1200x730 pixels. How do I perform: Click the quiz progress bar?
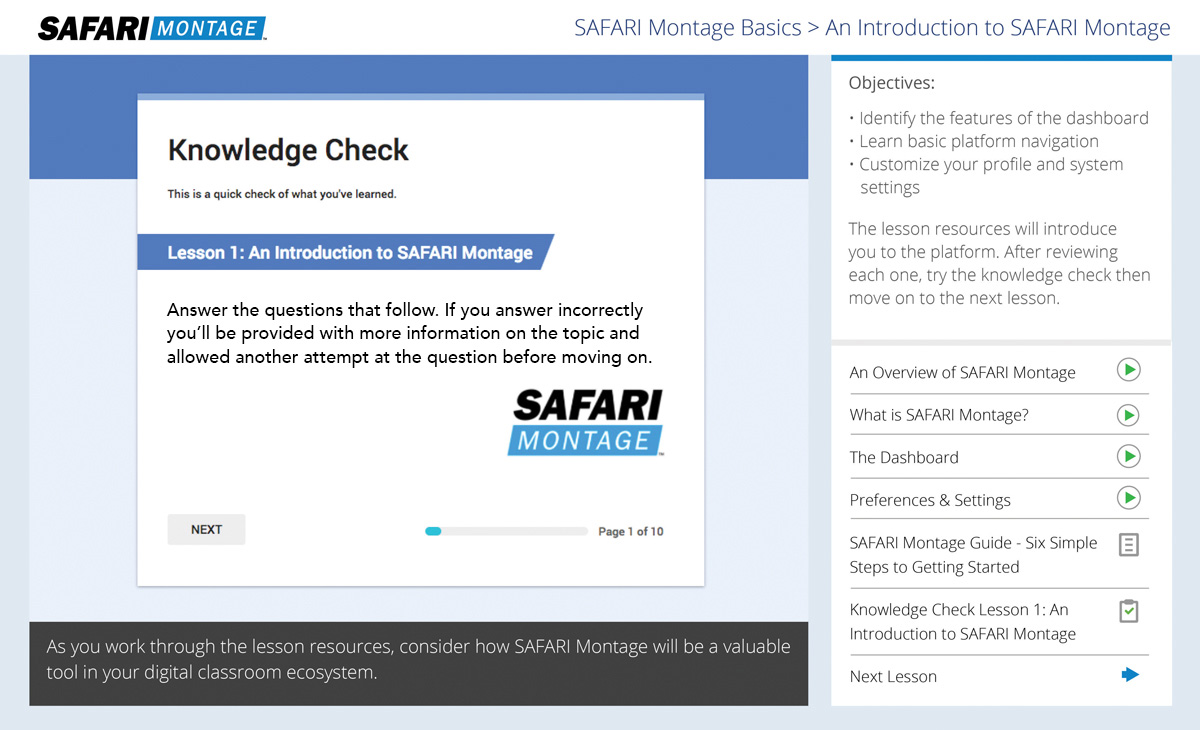click(x=506, y=531)
